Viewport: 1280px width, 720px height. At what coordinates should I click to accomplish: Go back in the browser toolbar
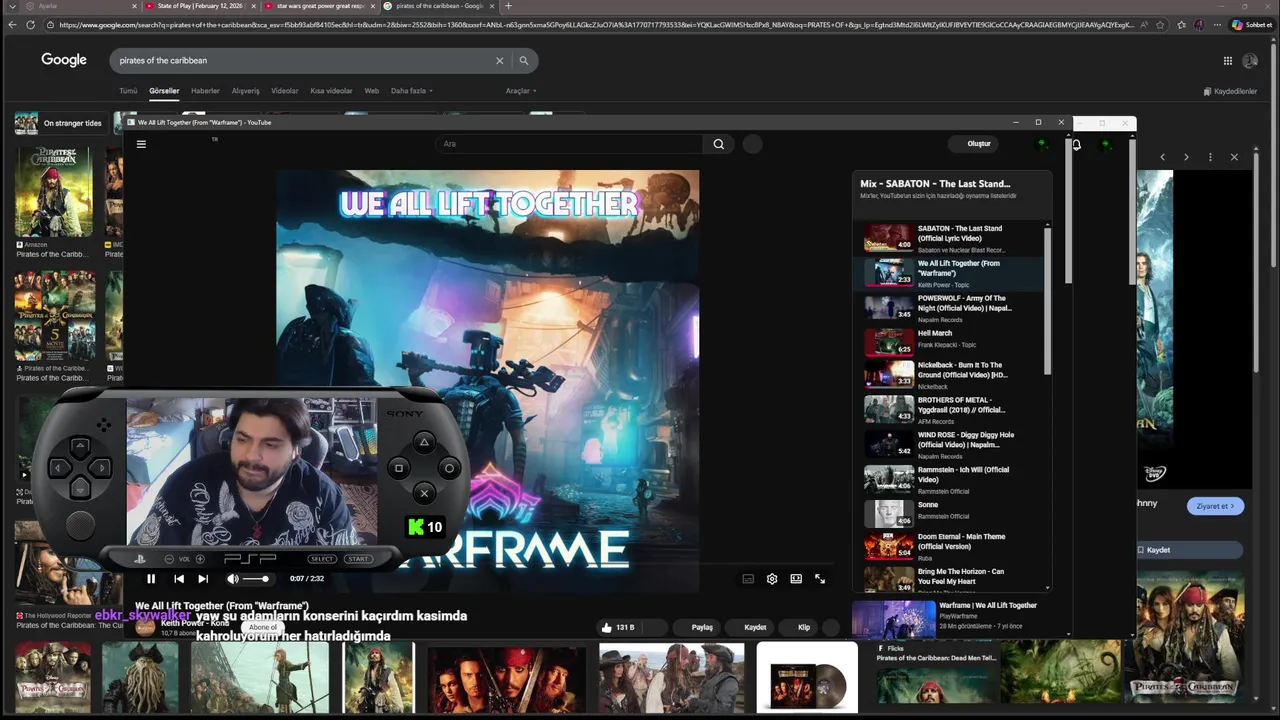[x=12, y=24]
